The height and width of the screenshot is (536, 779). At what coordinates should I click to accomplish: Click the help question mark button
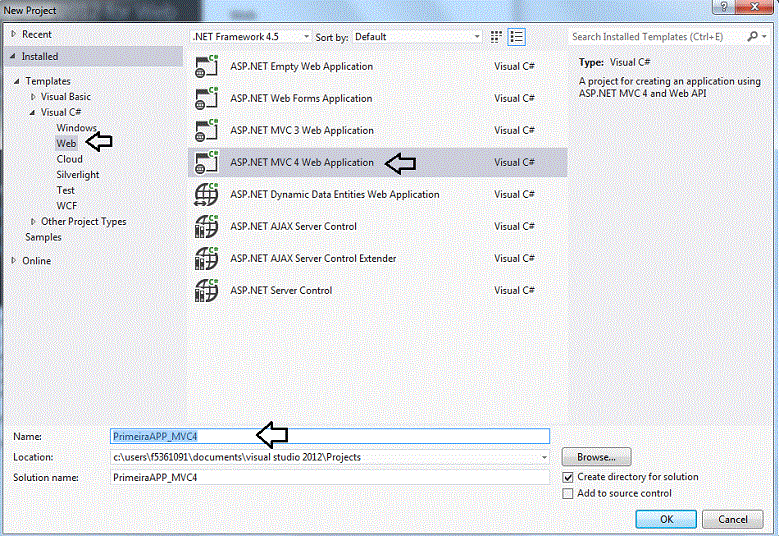pyautogui.click(x=723, y=7)
